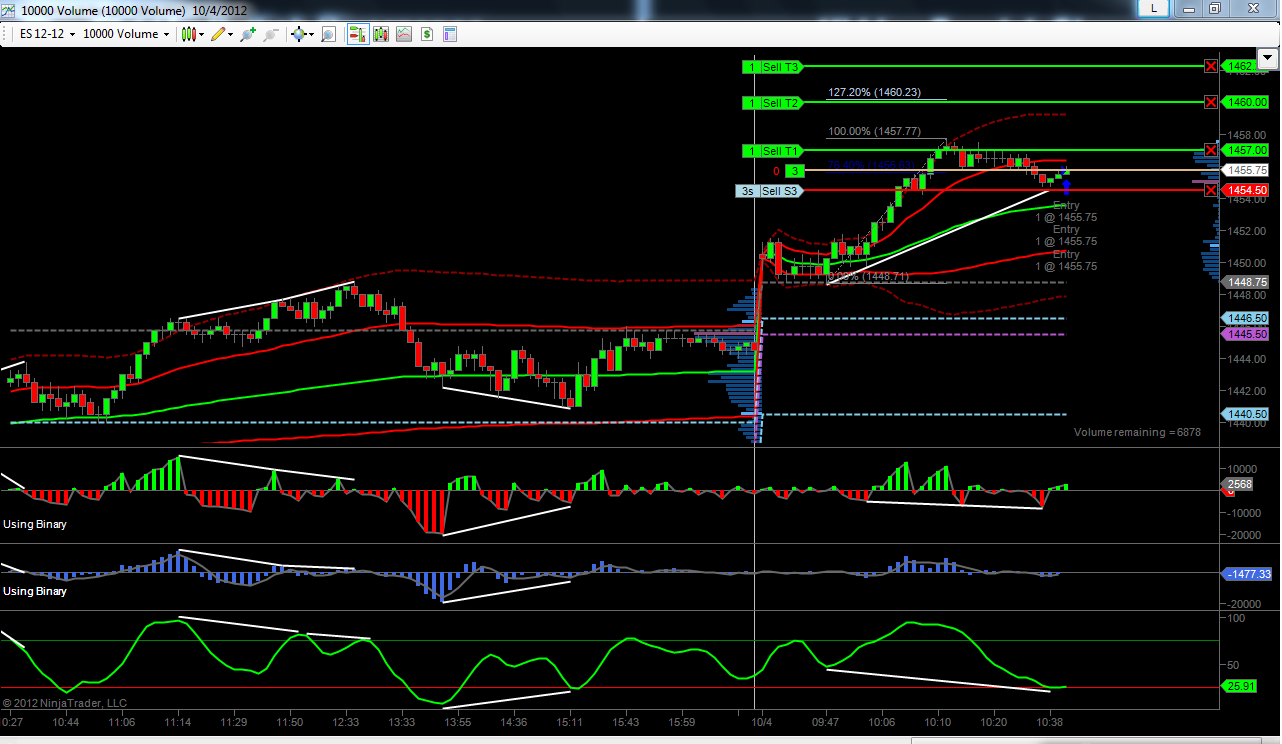Click the L link button in title bar
The height and width of the screenshot is (744, 1282).
click(1155, 8)
